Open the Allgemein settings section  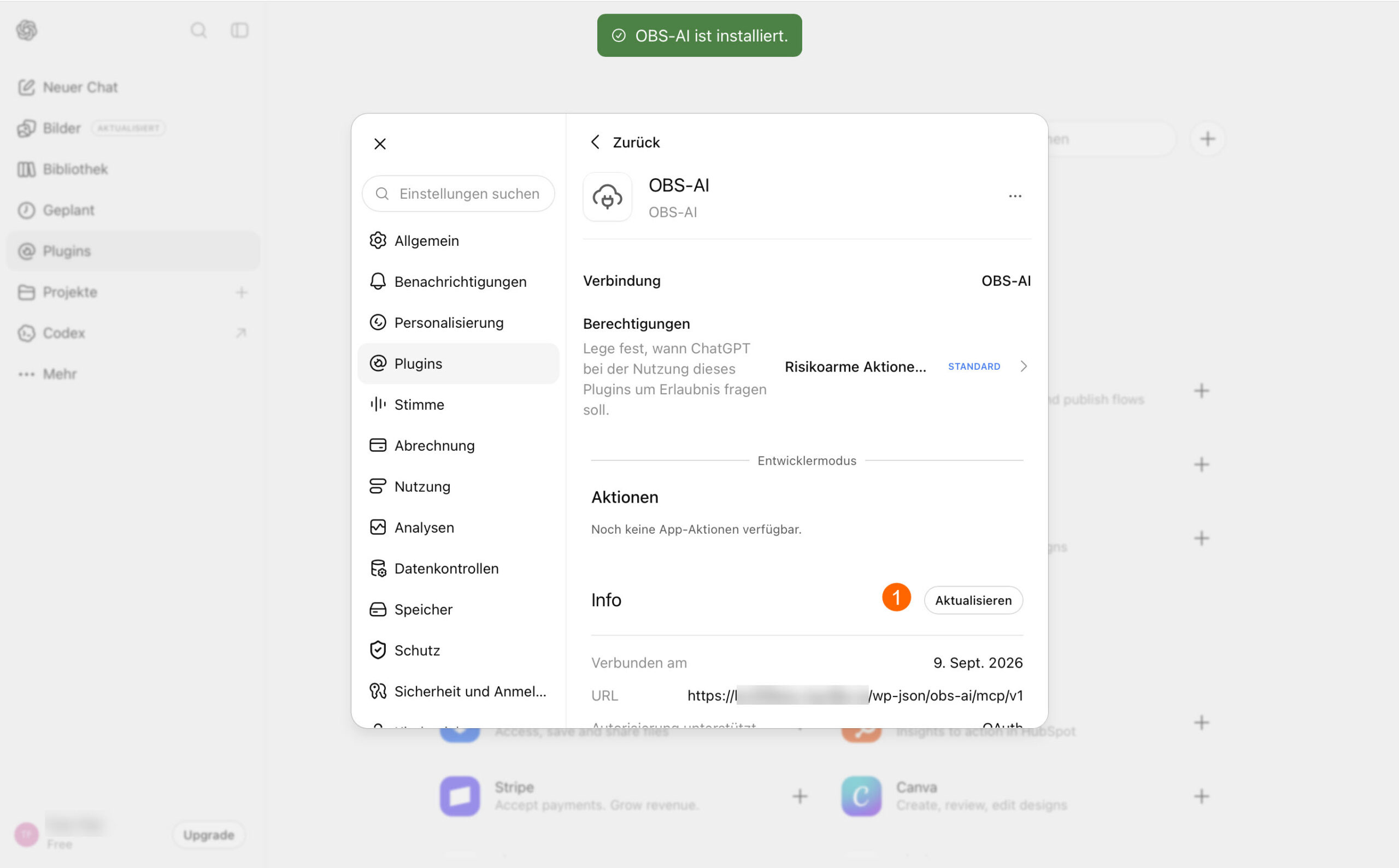coord(459,240)
